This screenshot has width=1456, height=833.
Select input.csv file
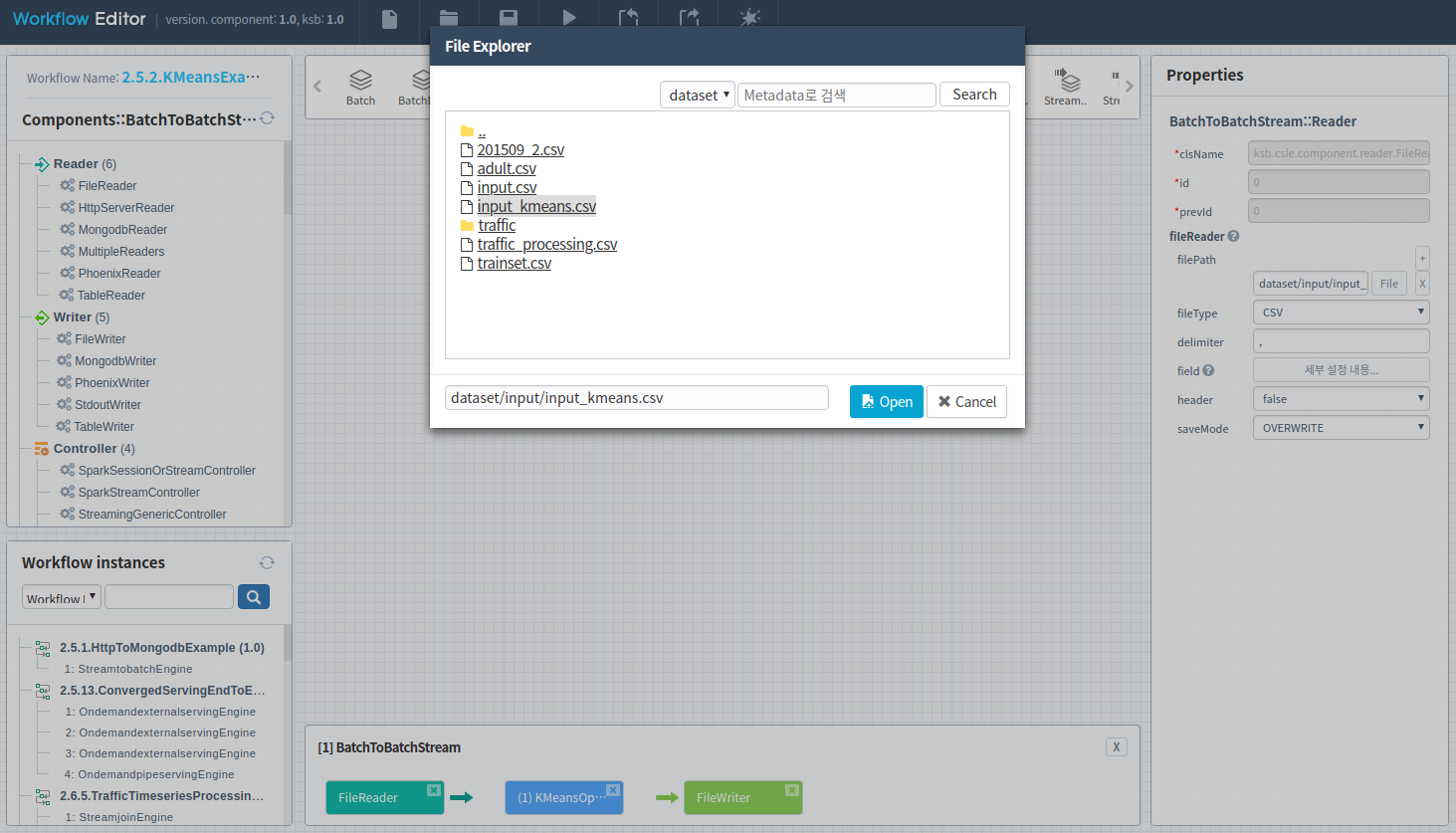pos(507,188)
